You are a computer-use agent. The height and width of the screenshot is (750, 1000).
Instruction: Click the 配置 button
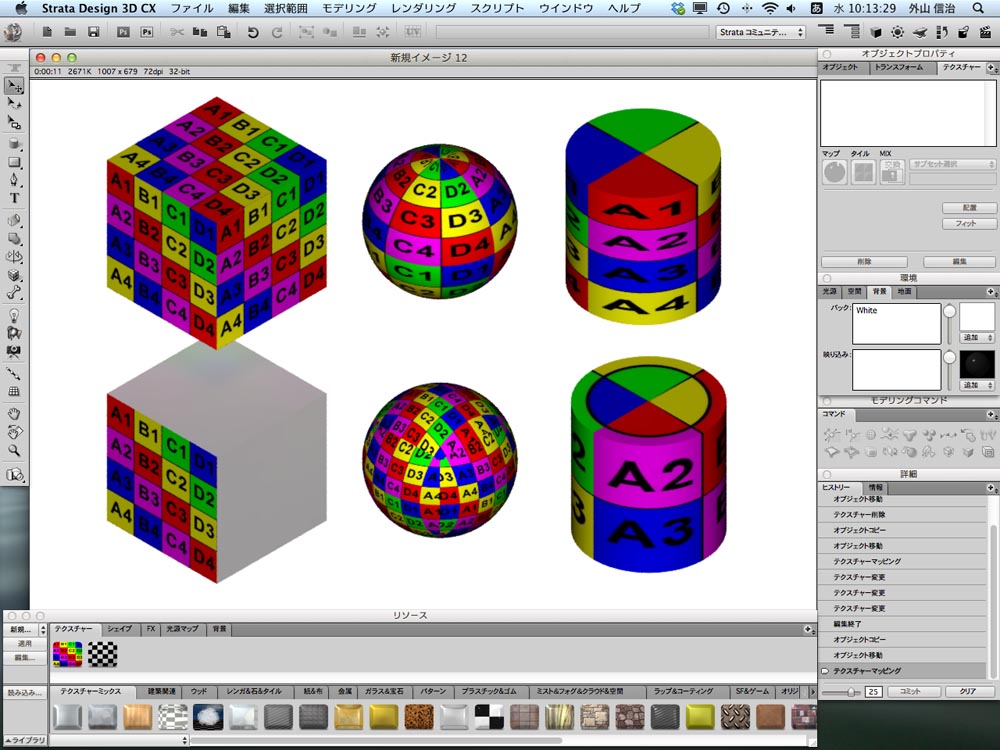pos(969,208)
